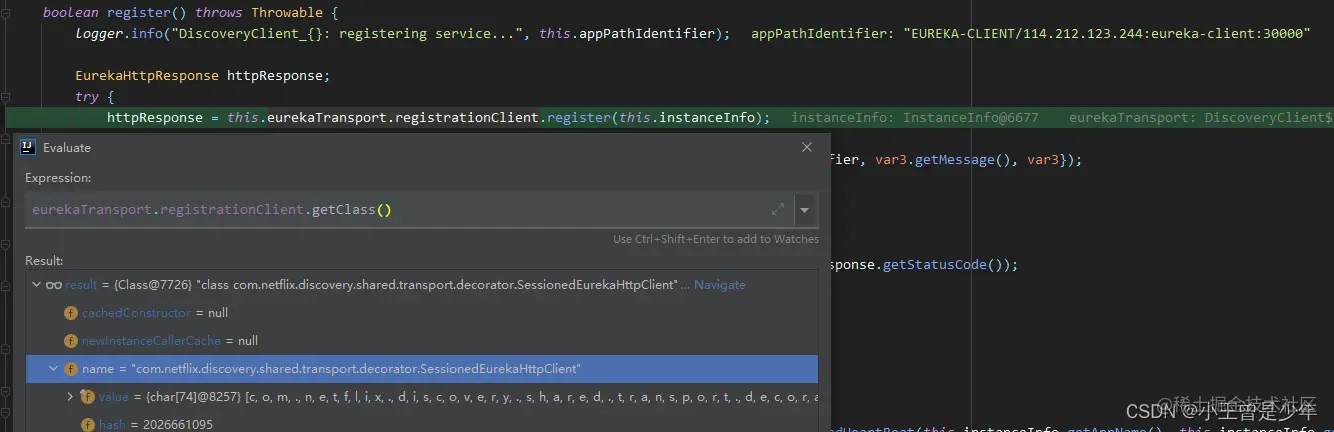Click the Navigate link in result row
1334x432 pixels.
point(720,285)
